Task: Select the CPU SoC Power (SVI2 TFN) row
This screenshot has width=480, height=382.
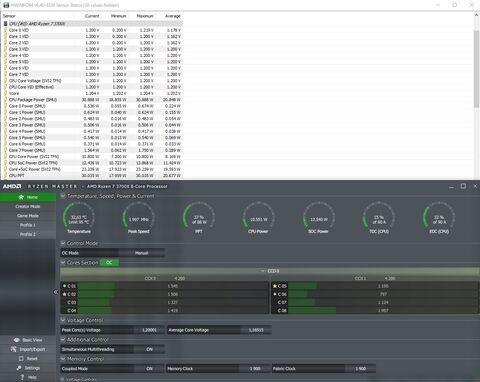Action: [x=93, y=163]
